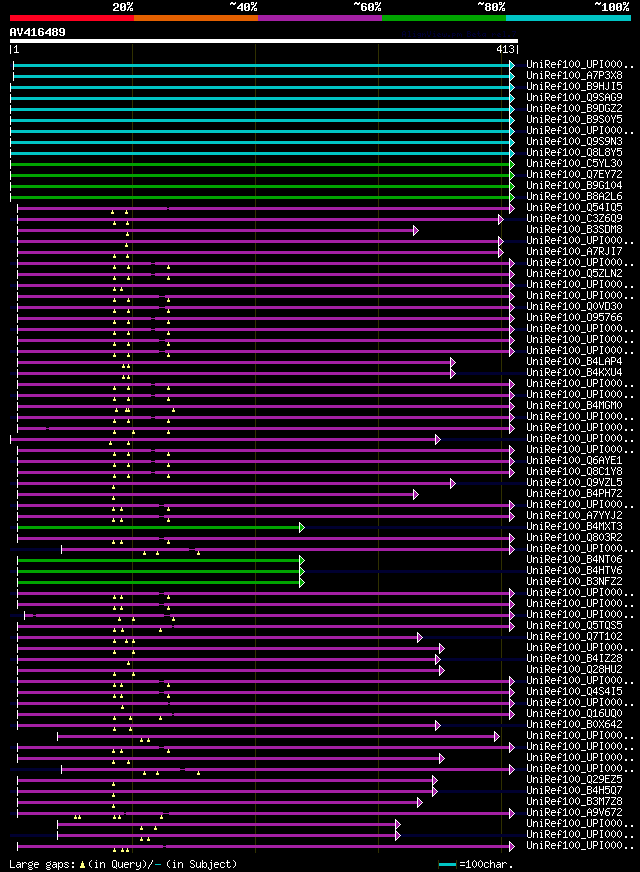640x872 pixels.
Task: Click the query end position 413 label
Action: pyautogui.click(x=505, y=49)
